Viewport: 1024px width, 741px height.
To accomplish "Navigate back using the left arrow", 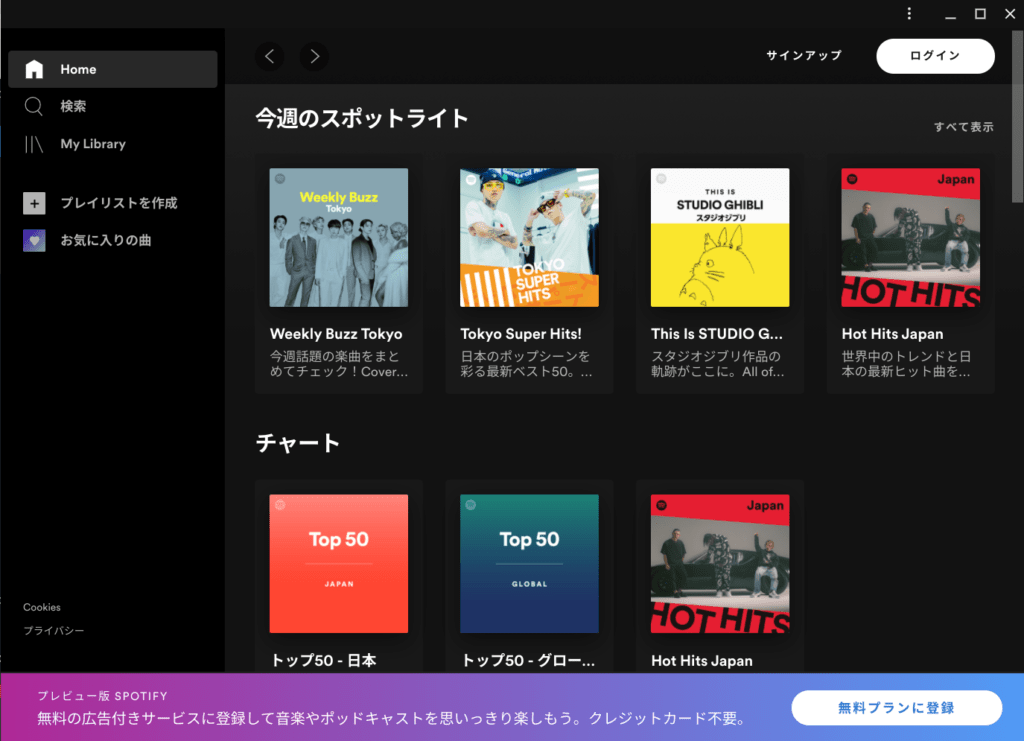I will click(269, 56).
